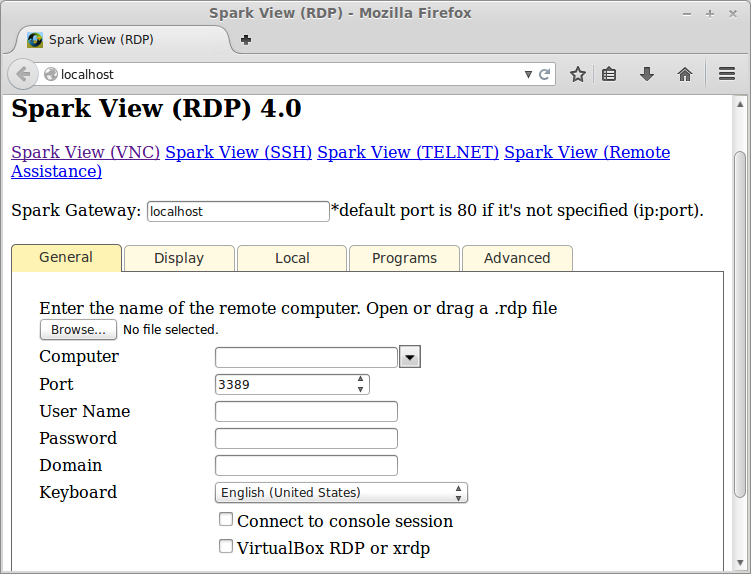The image size is (751, 574).
Task: Expand the Computer dropdown arrow
Action: pos(410,357)
